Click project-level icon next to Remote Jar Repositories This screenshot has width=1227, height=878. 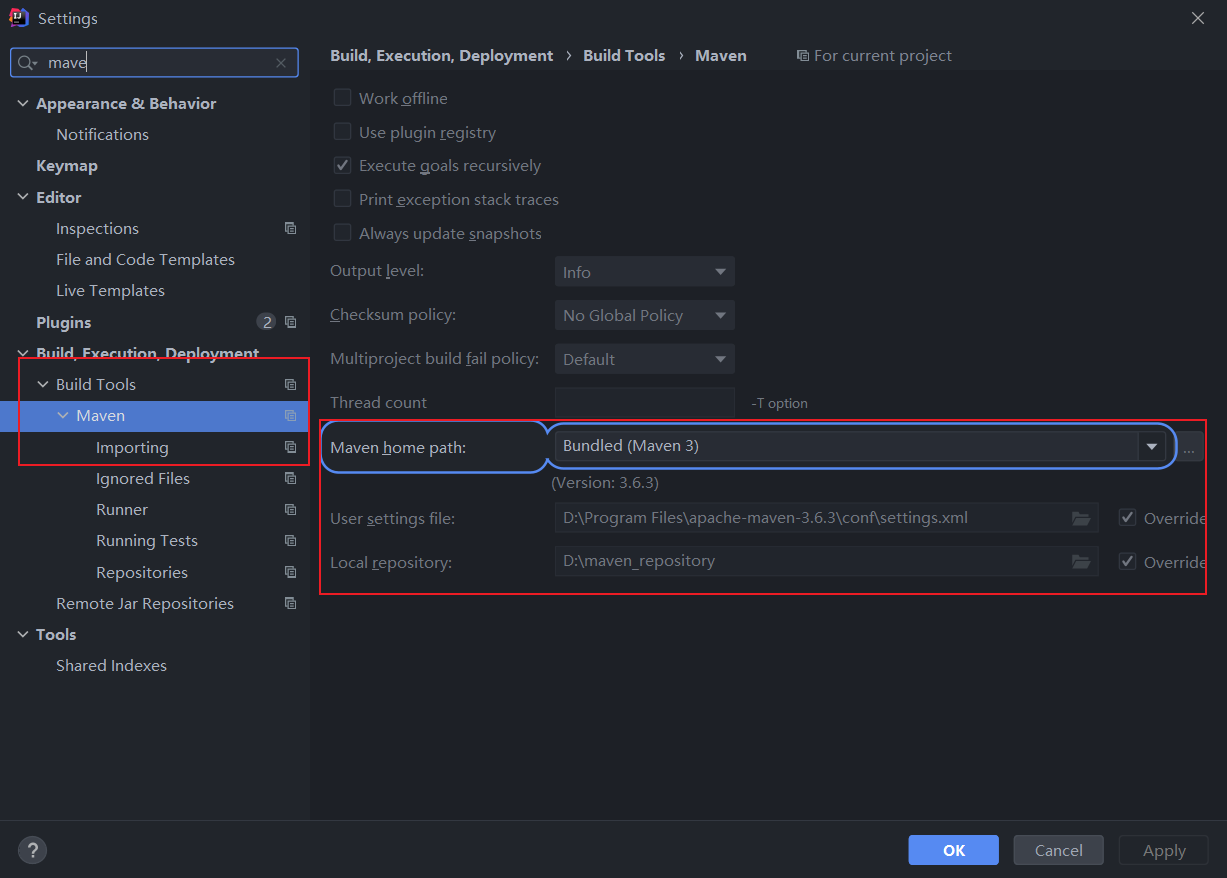290,603
